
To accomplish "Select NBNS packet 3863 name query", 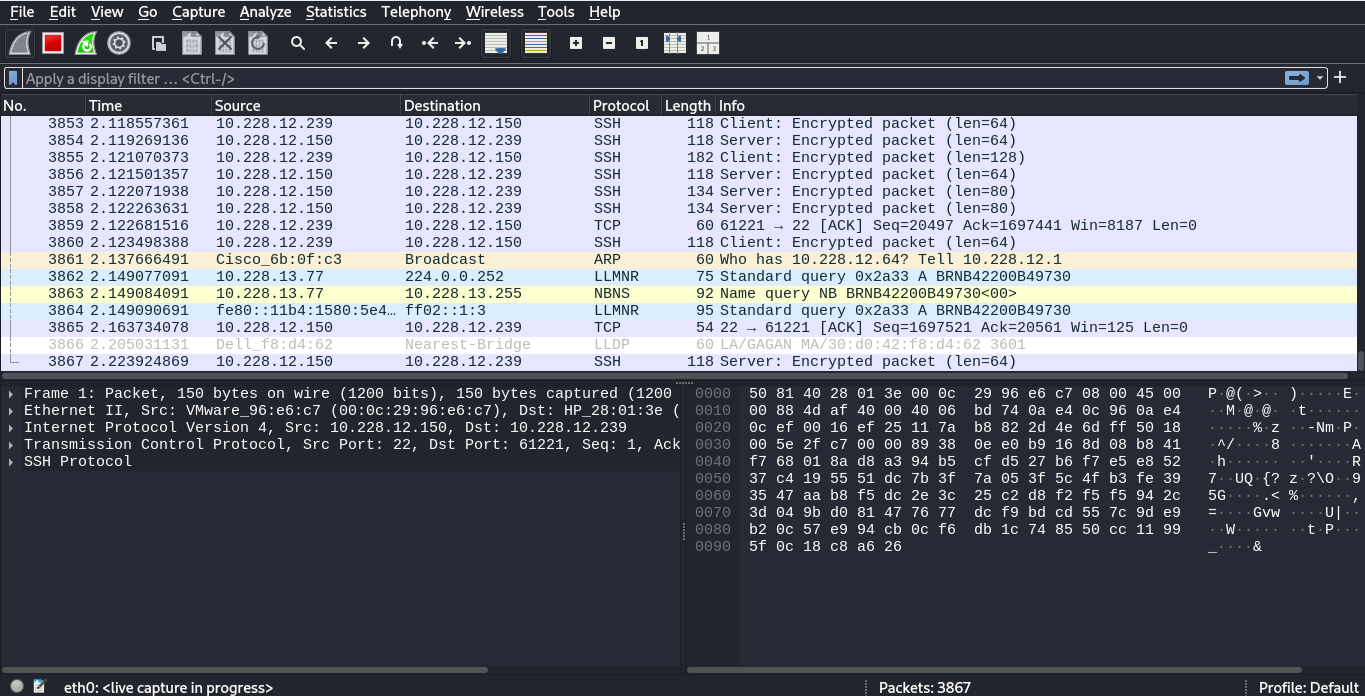I will click(678, 293).
